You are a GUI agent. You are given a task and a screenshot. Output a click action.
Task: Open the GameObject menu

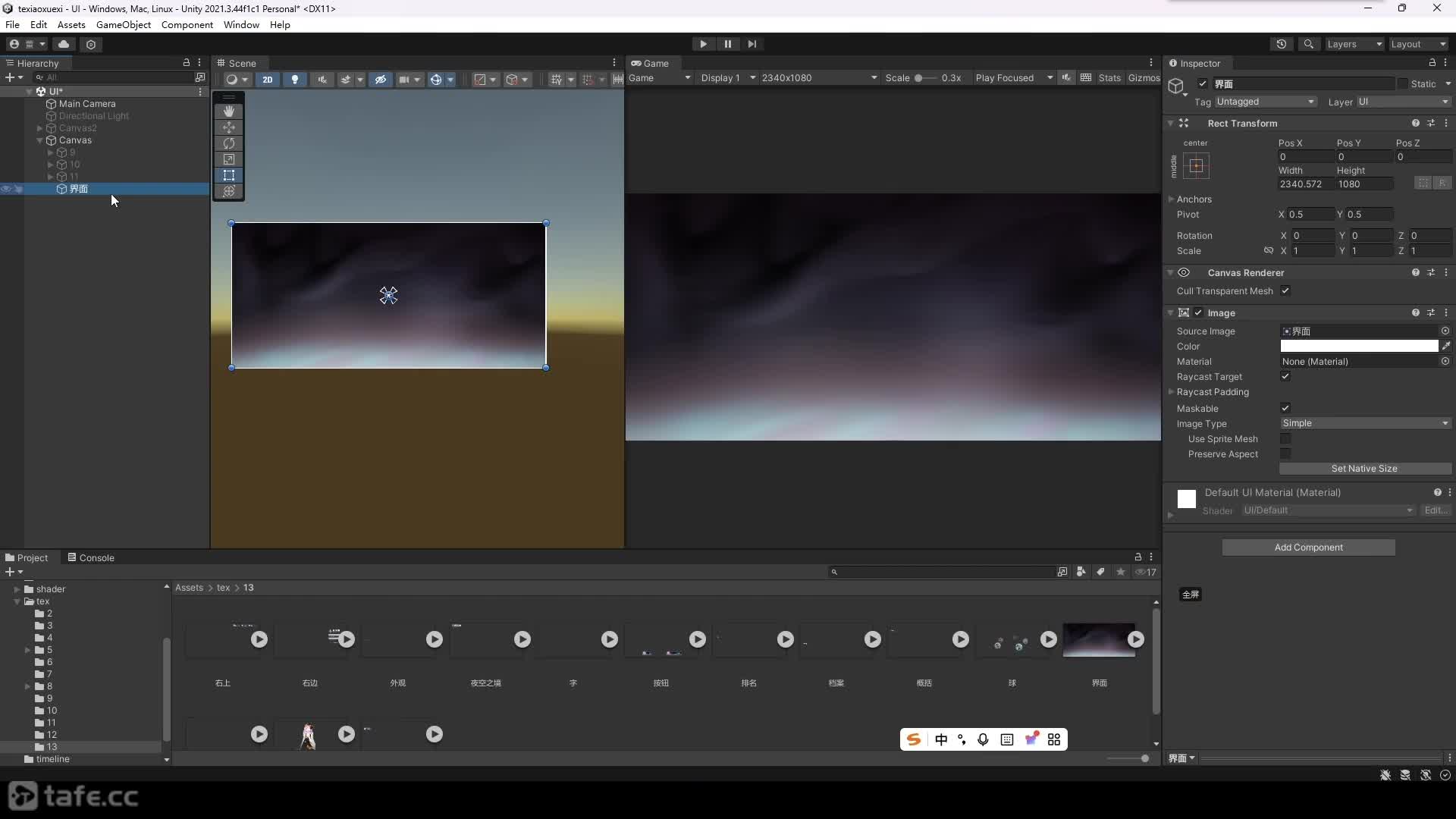123,24
